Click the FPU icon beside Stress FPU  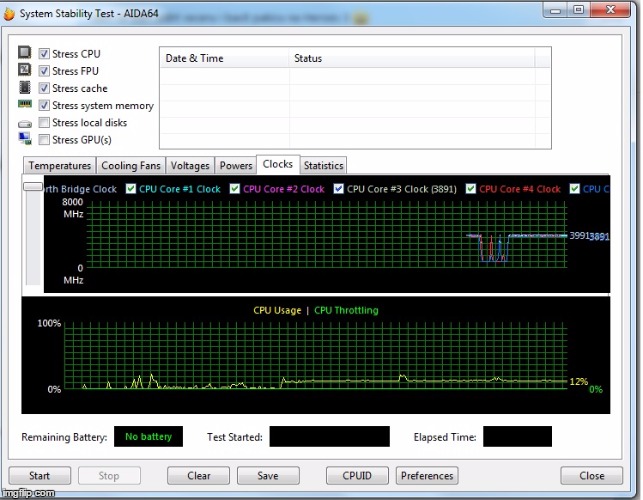point(25,70)
